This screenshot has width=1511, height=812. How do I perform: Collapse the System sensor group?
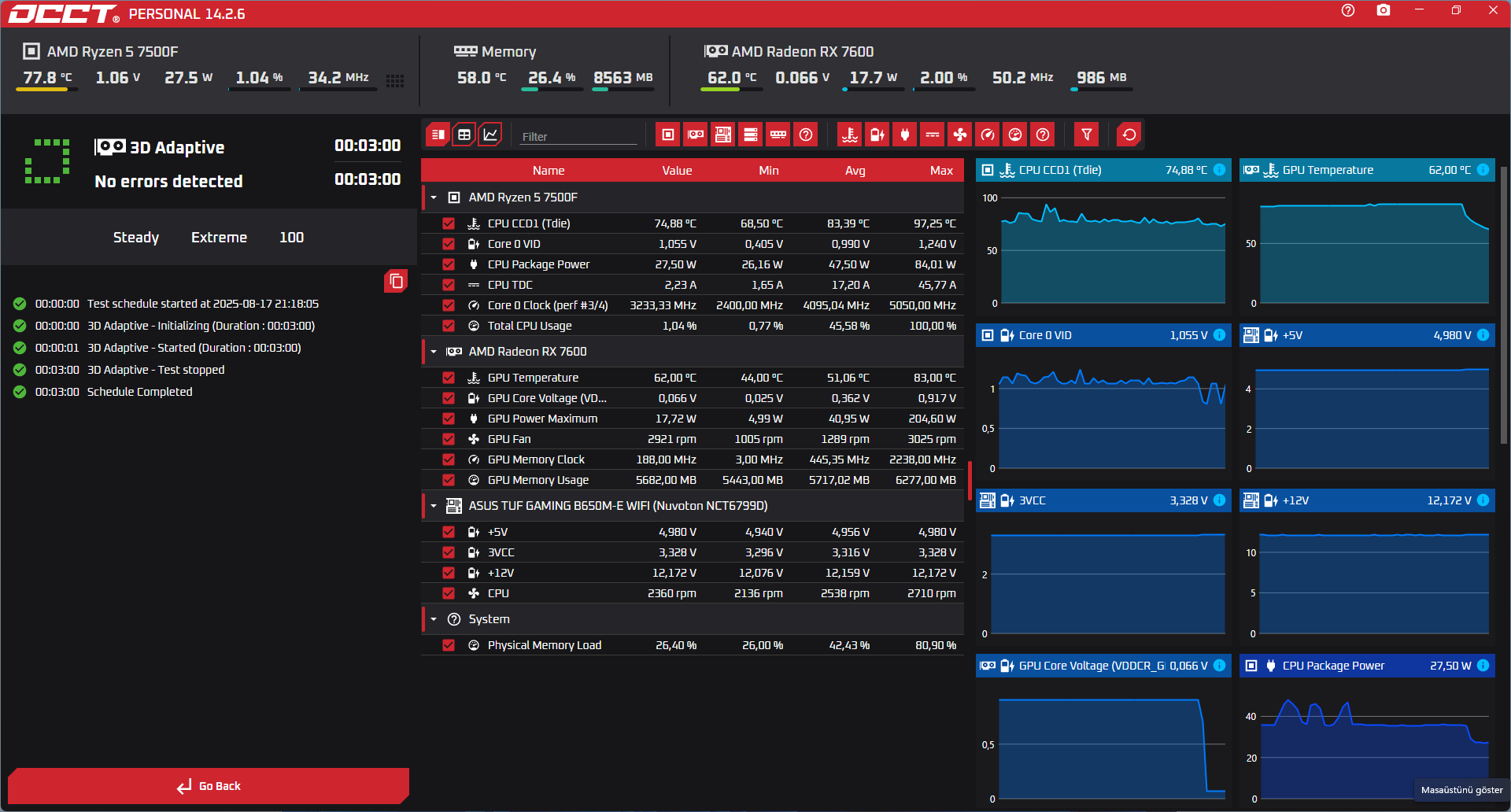[434, 619]
